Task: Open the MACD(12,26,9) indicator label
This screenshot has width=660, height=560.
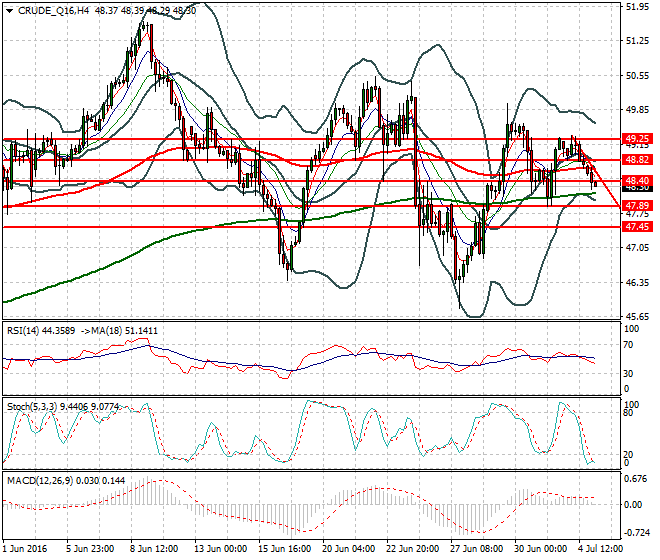Action: pyautogui.click(x=38, y=480)
